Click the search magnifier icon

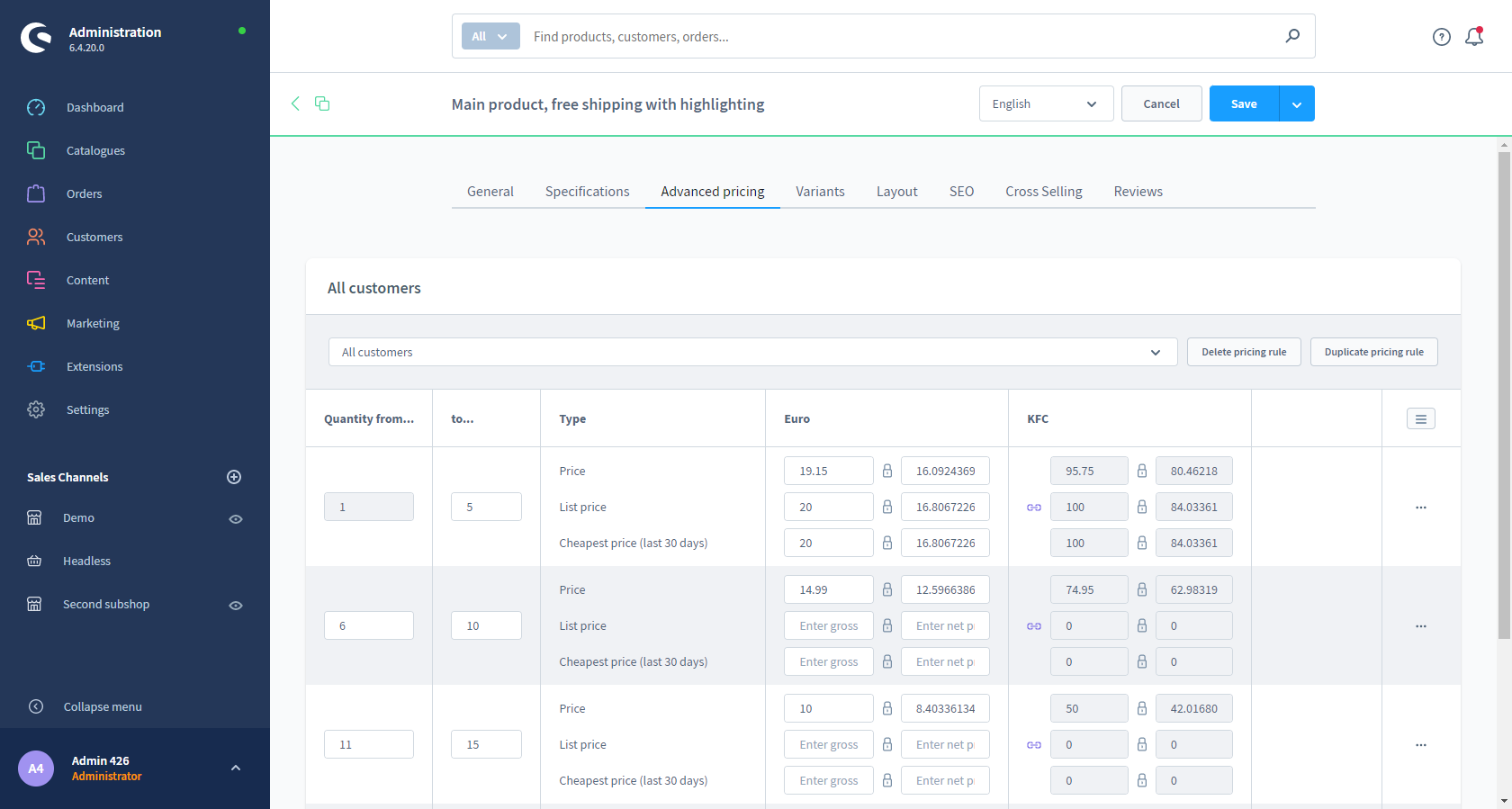(1292, 36)
